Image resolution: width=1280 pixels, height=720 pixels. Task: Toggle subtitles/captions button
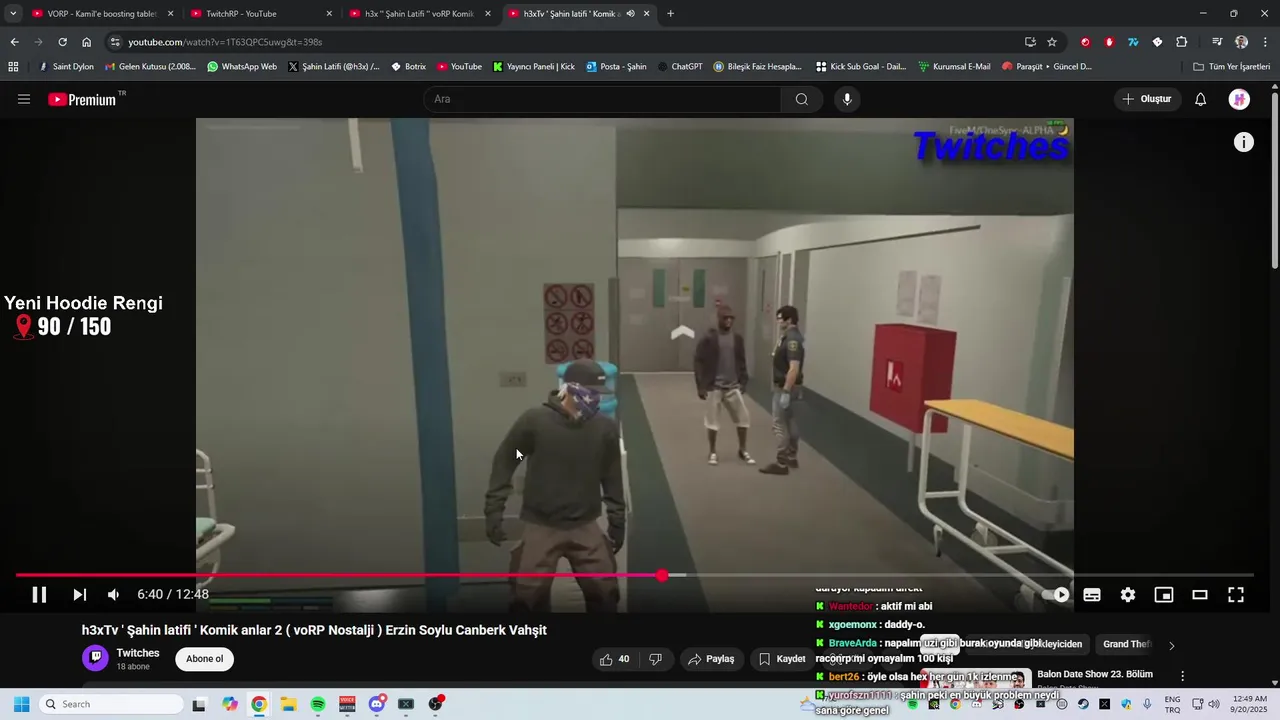click(x=1092, y=595)
